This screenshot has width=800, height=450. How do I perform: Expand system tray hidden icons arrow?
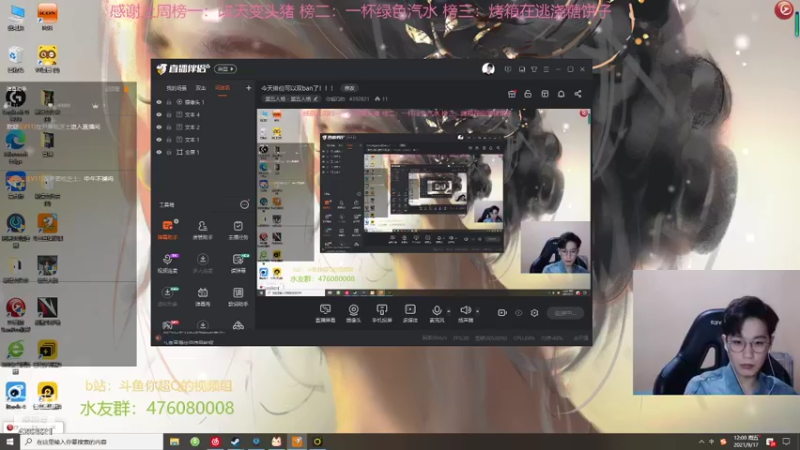click(x=702, y=441)
